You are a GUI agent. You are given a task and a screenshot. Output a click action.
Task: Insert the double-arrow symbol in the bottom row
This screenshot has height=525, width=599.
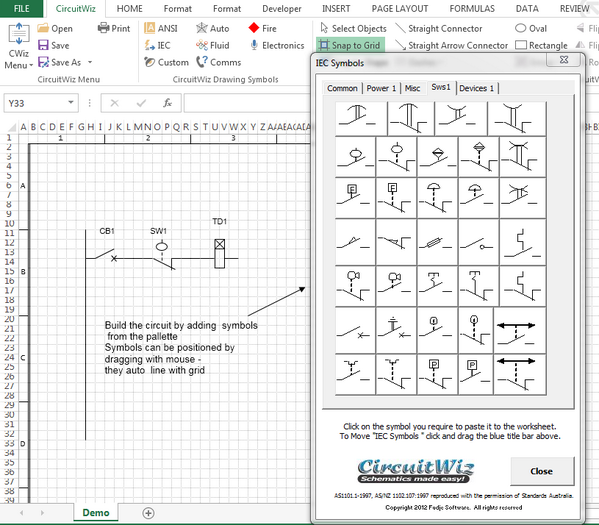(x=520, y=375)
